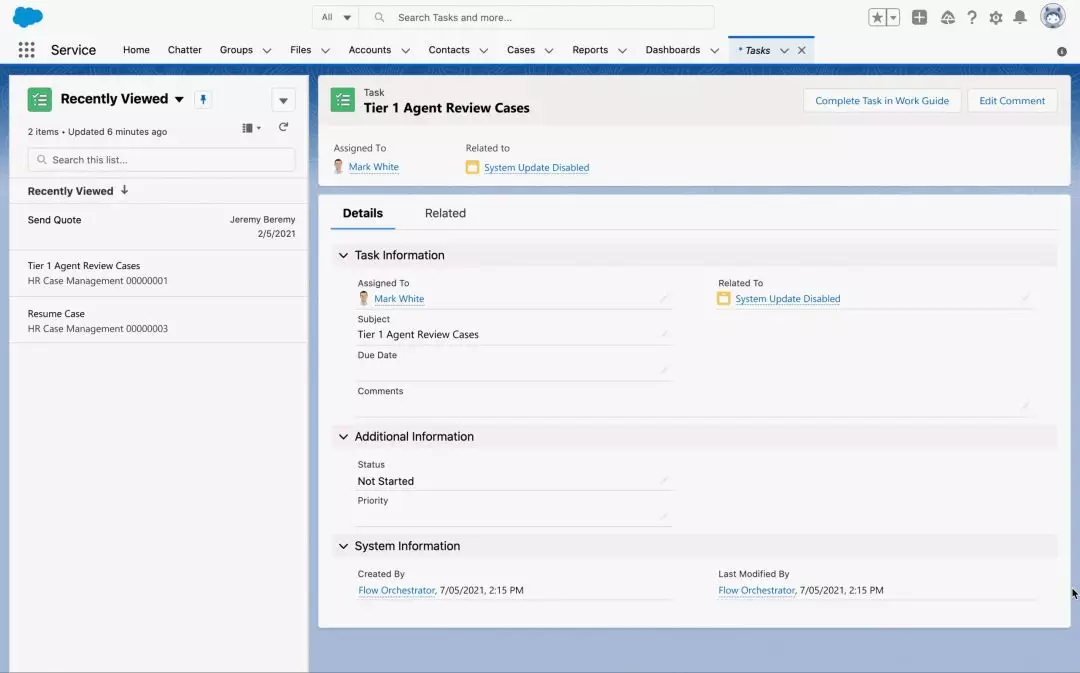Collapse the System Information section
Image resolution: width=1080 pixels, height=673 pixels.
click(x=343, y=546)
